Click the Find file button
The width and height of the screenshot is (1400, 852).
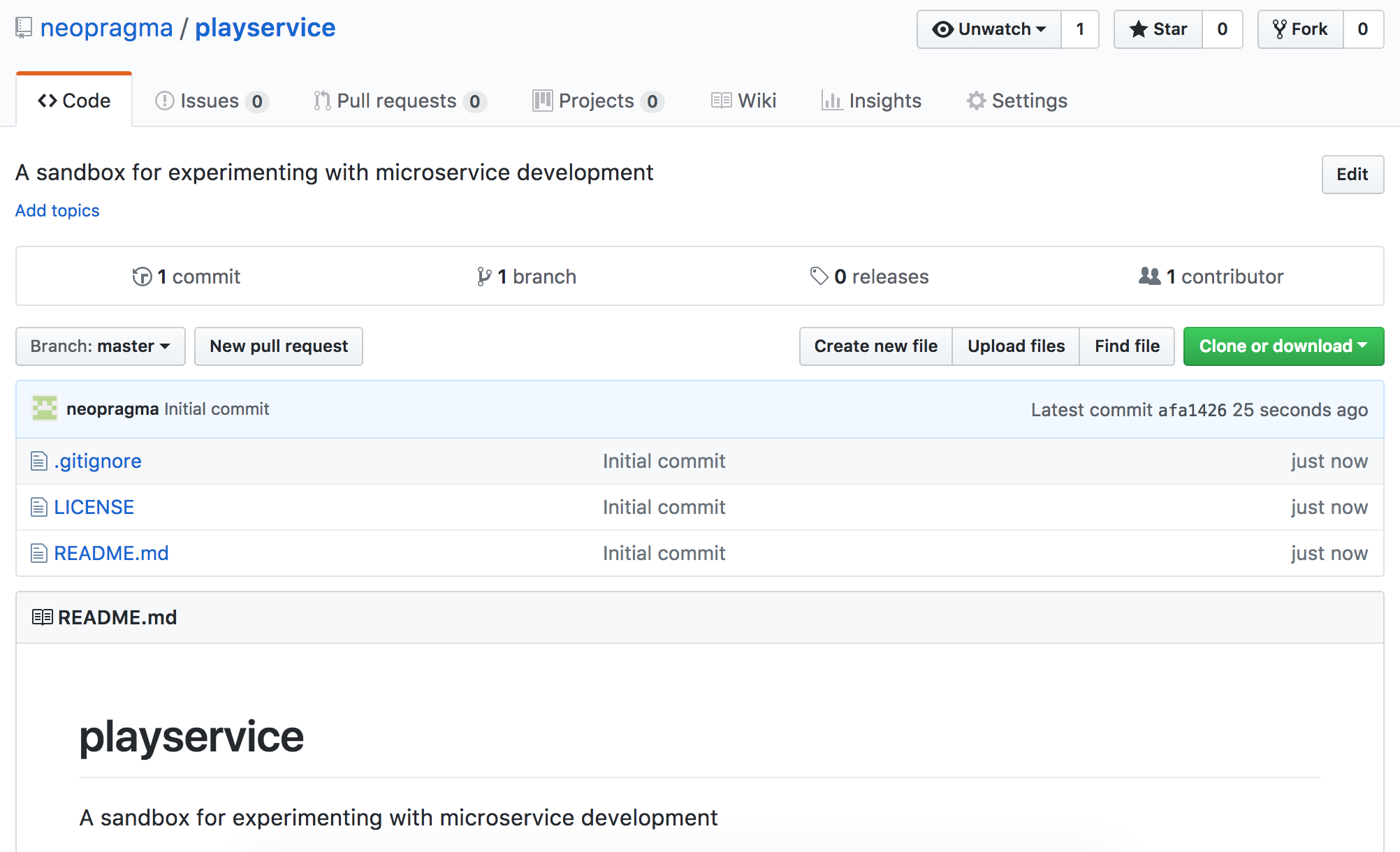coord(1127,346)
